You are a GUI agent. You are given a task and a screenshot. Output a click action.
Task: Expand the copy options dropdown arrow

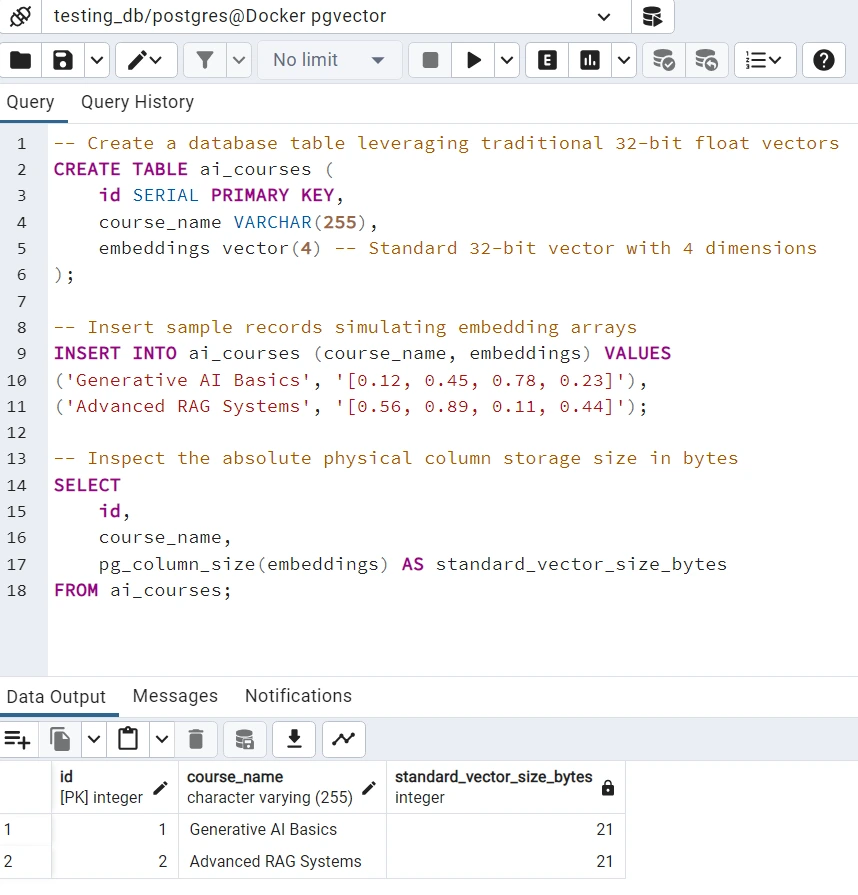[x=94, y=739]
